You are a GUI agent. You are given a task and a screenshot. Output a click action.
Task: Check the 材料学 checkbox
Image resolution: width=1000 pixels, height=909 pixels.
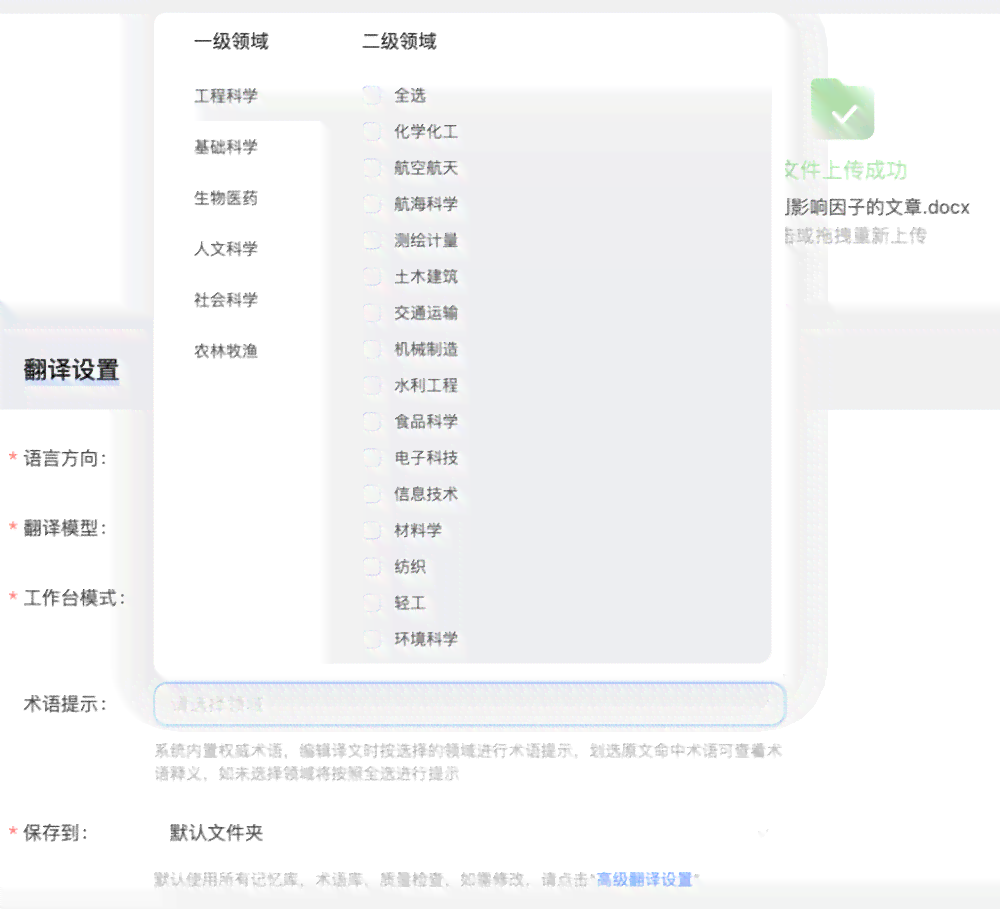pos(372,530)
